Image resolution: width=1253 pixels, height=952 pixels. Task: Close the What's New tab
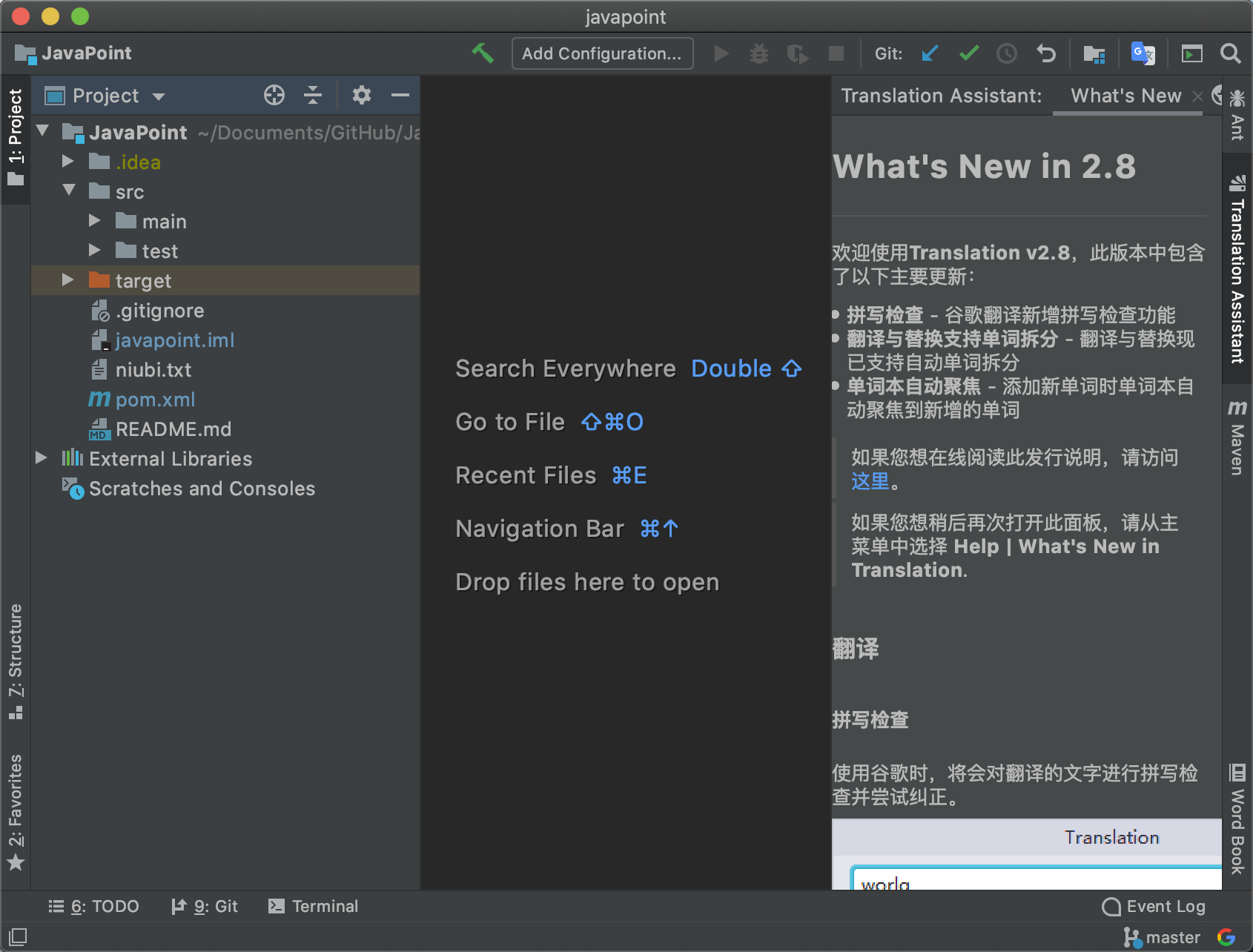(x=1197, y=96)
